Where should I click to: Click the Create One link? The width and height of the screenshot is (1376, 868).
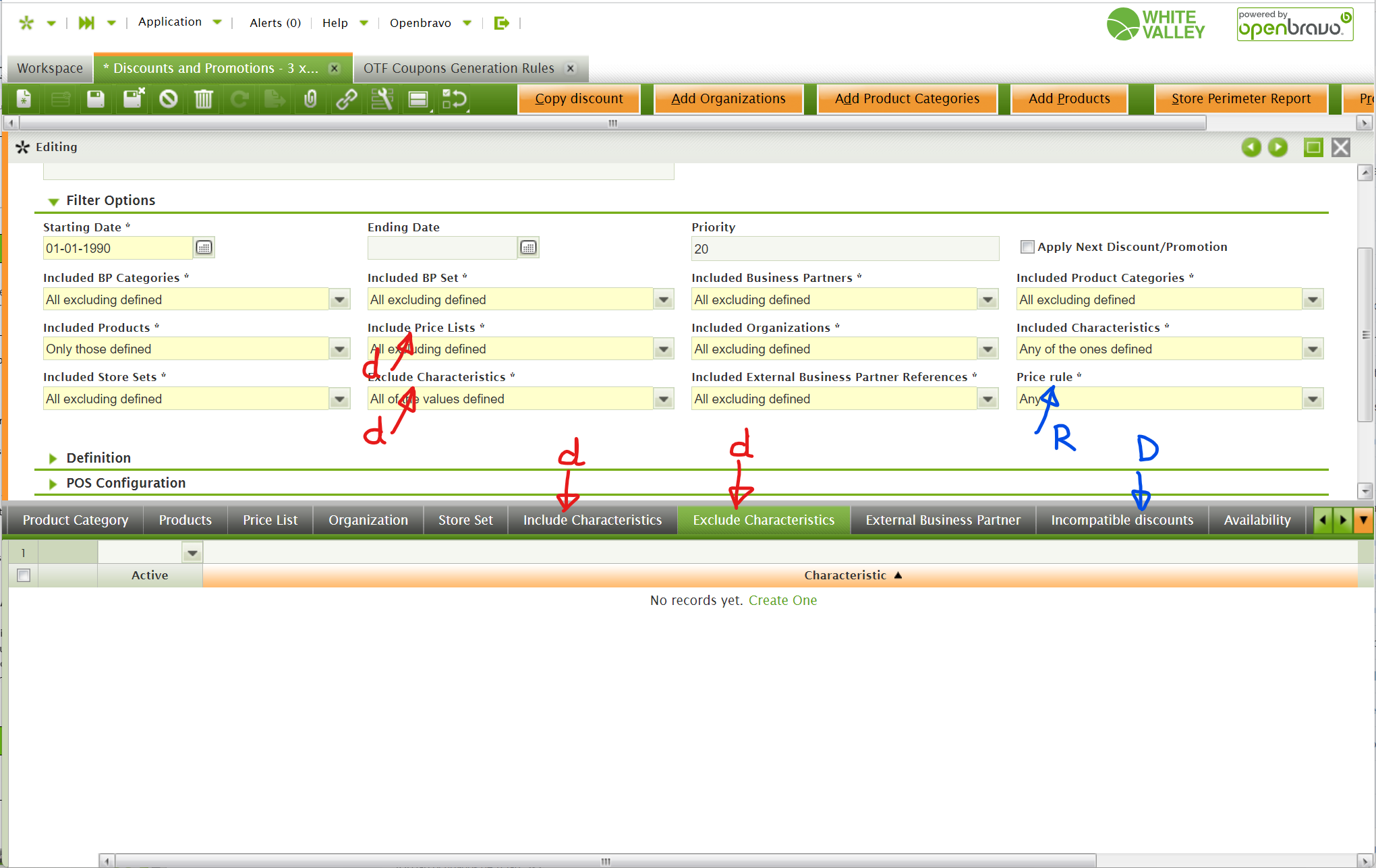pyautogui.click(x=782, y=600)
